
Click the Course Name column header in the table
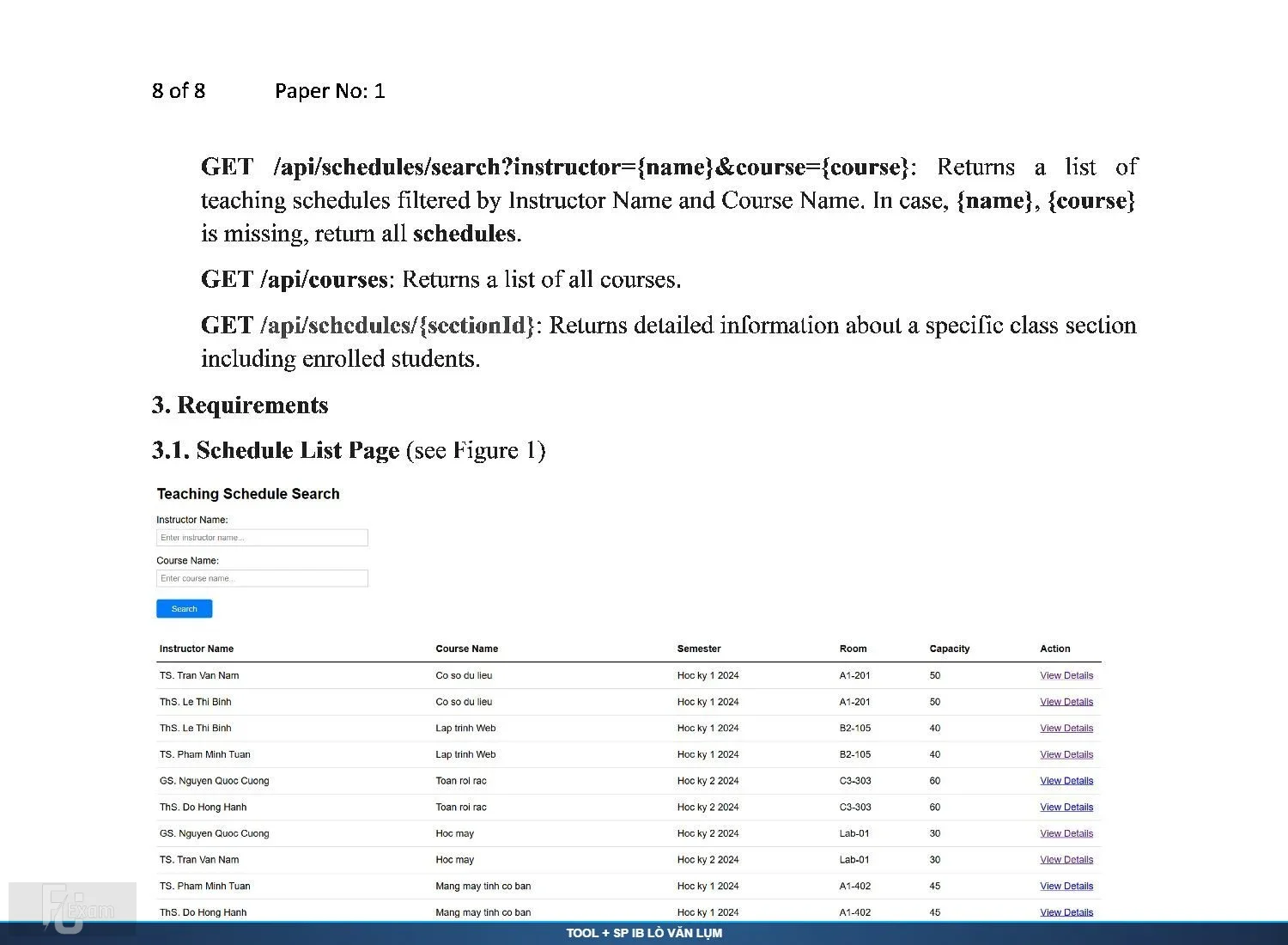(467, 649)
